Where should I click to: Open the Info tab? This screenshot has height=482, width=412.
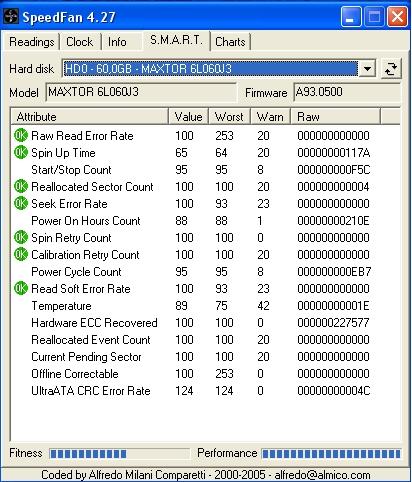[117, 42]
